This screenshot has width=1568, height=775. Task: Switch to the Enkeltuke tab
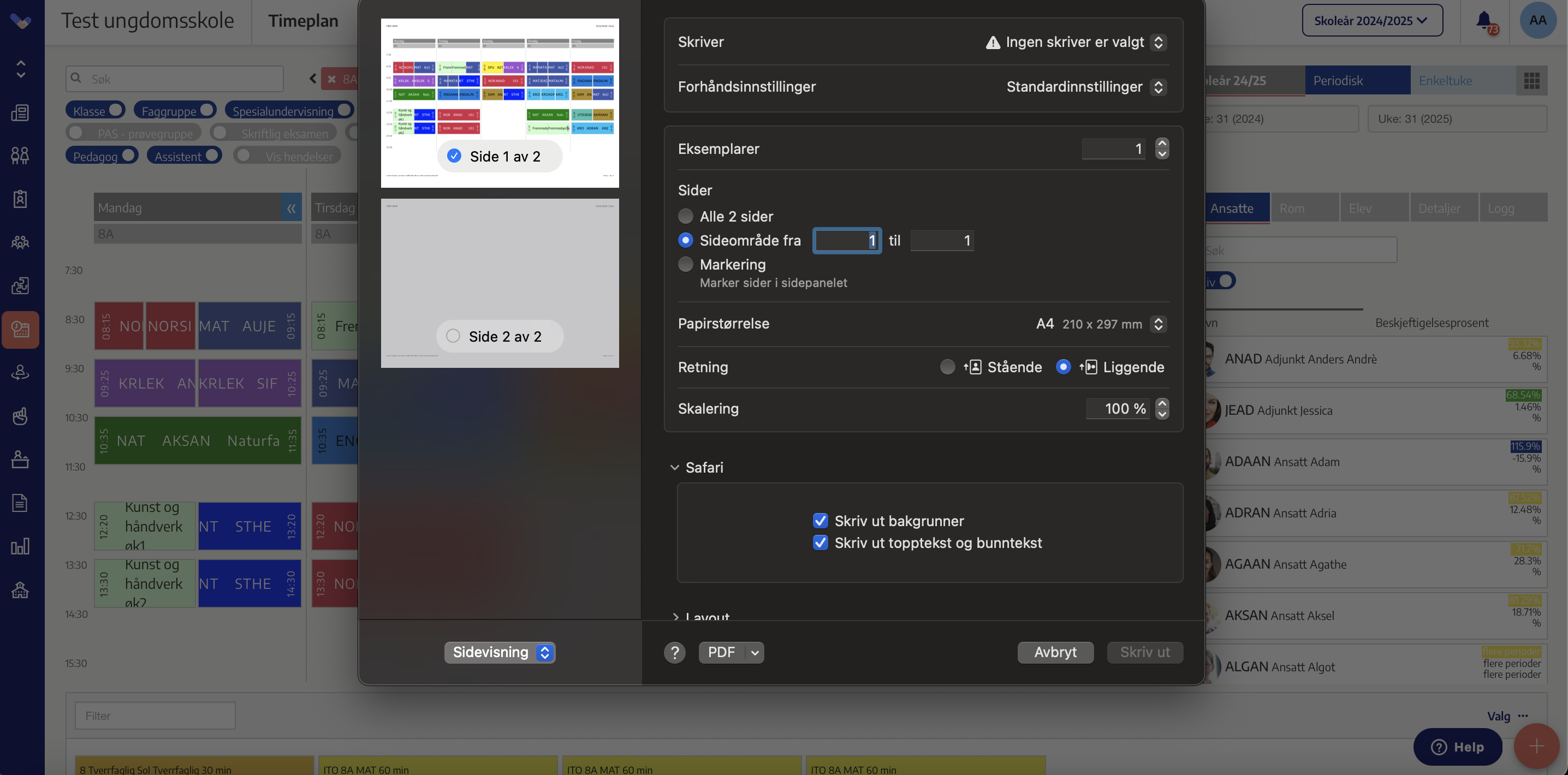[x=1463, y=80]
